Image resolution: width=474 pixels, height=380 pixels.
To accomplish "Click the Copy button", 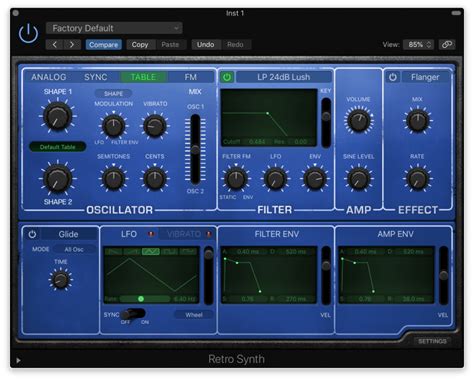I will point(140,44).
